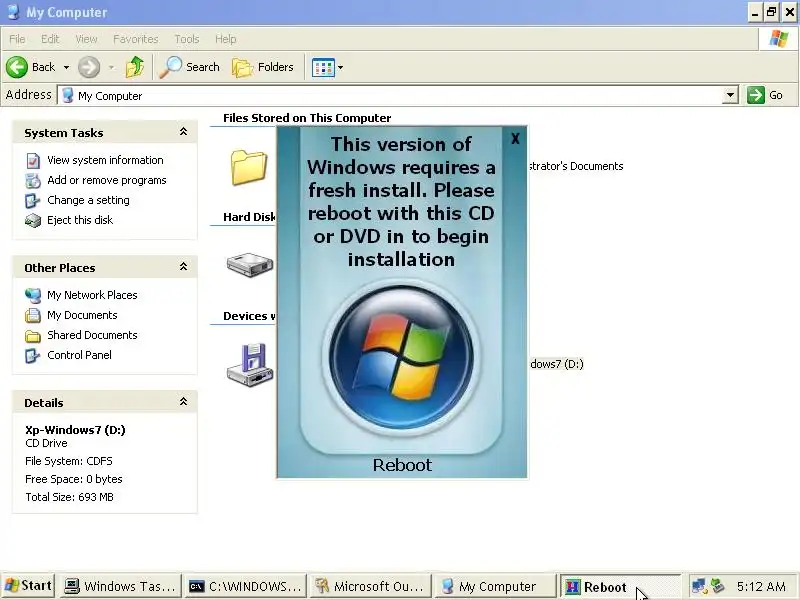Select the yellow documents folder icon
Image resolution: width=800 pixels, height=600 pixels.
point(248,167)
